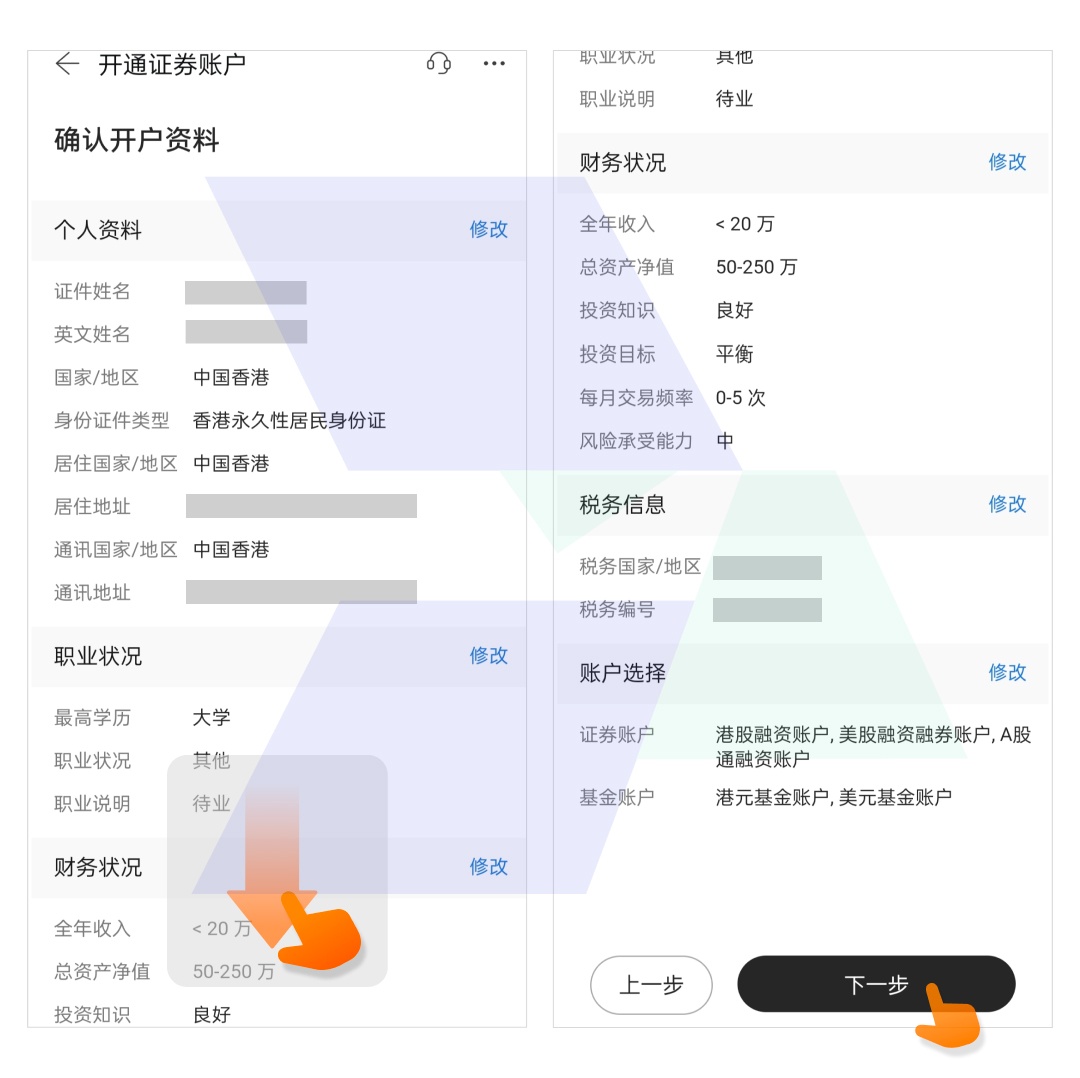The width and height of the screenshot is (1080, 1078).
Task: Tap the 下一步 button
Action: point(876,984)
